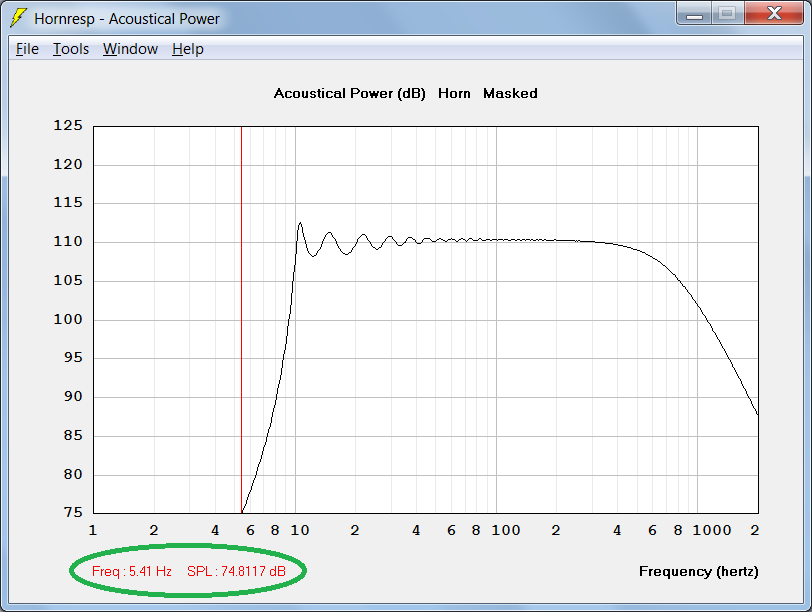
Task: Open the Tools menu
Action: [71, 49]
